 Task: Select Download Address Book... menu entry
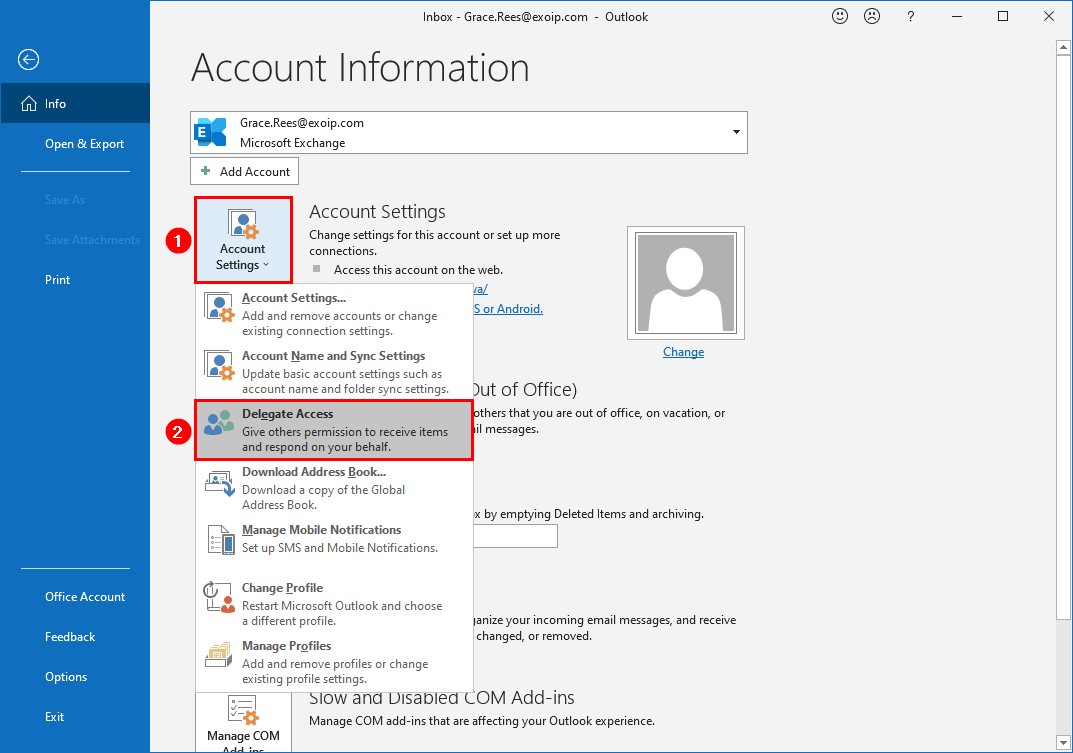pos(334,488)
